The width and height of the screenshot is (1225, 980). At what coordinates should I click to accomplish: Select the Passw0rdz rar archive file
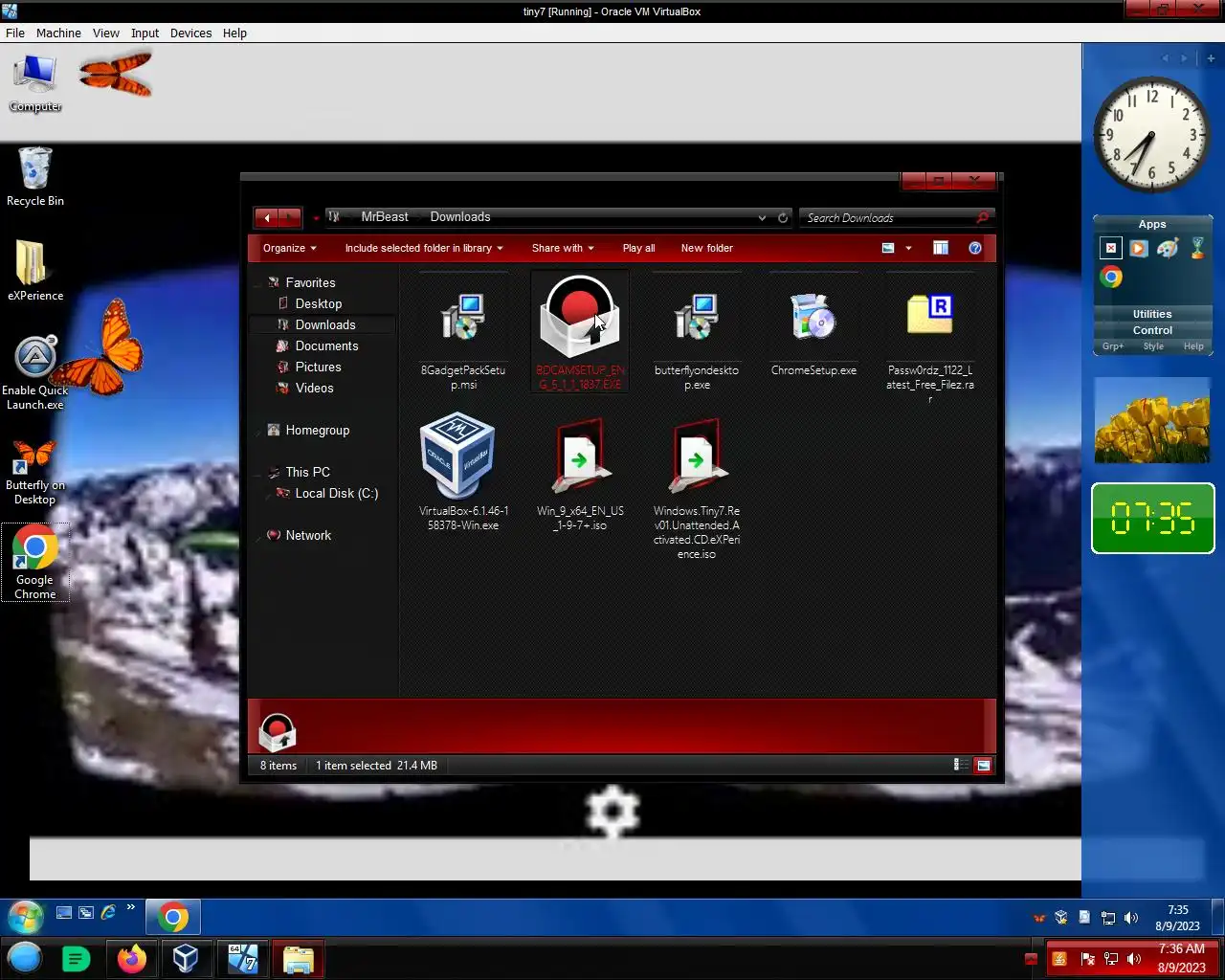(930, 338)
